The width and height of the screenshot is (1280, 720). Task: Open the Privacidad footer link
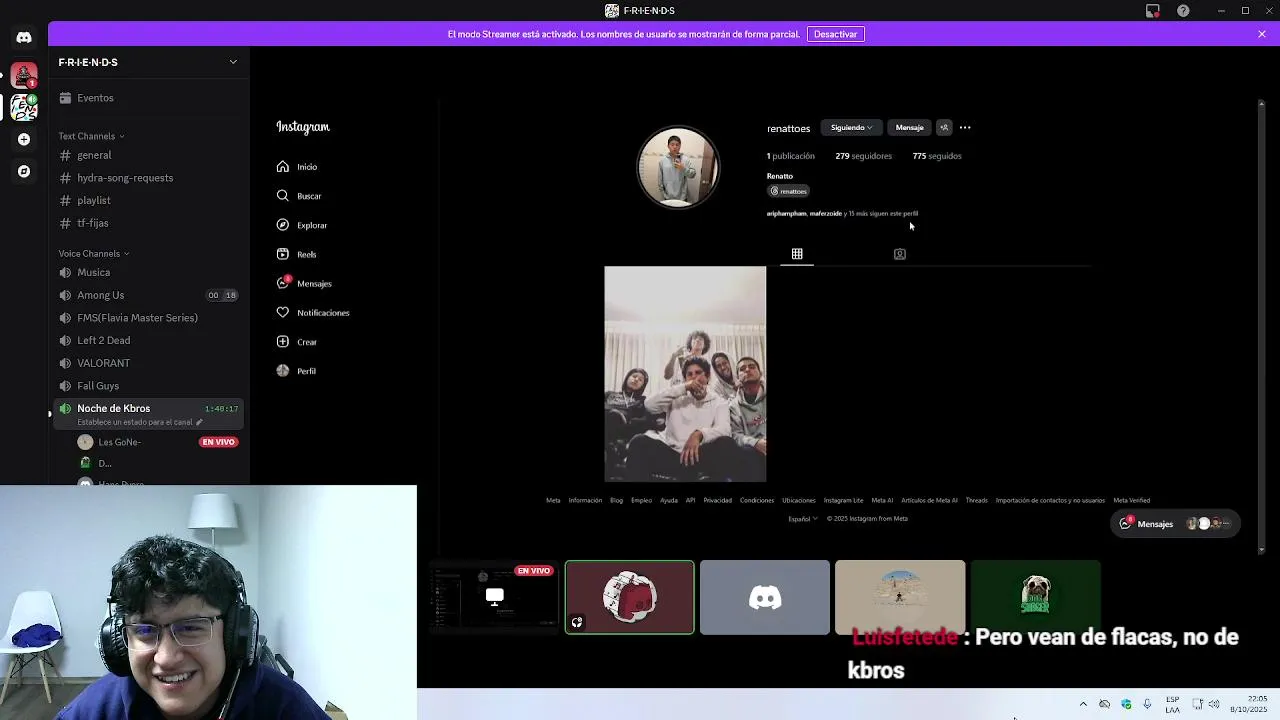717,500
